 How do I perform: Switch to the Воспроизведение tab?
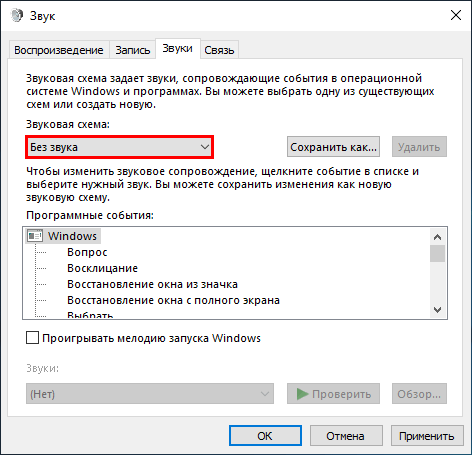pos(59,50)
